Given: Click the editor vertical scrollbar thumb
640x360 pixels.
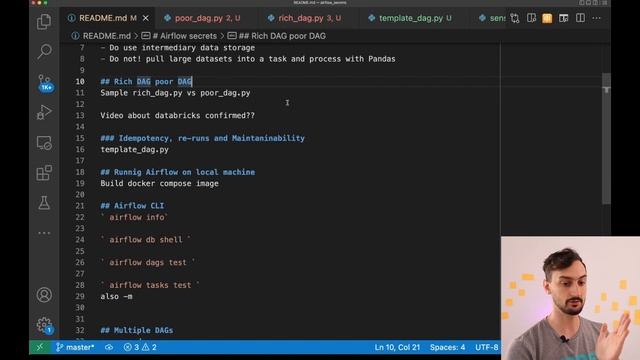Looking at the screenshot, I should pos(606,139).
